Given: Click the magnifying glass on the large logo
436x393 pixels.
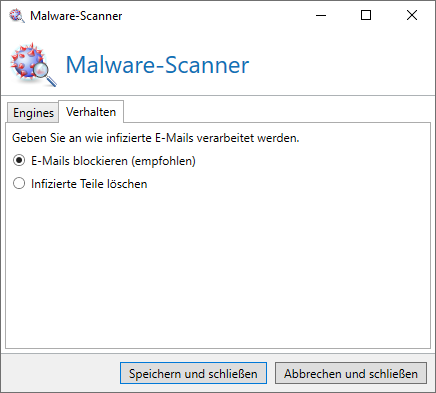Looking at the screenshot, I should pos(45,74).
